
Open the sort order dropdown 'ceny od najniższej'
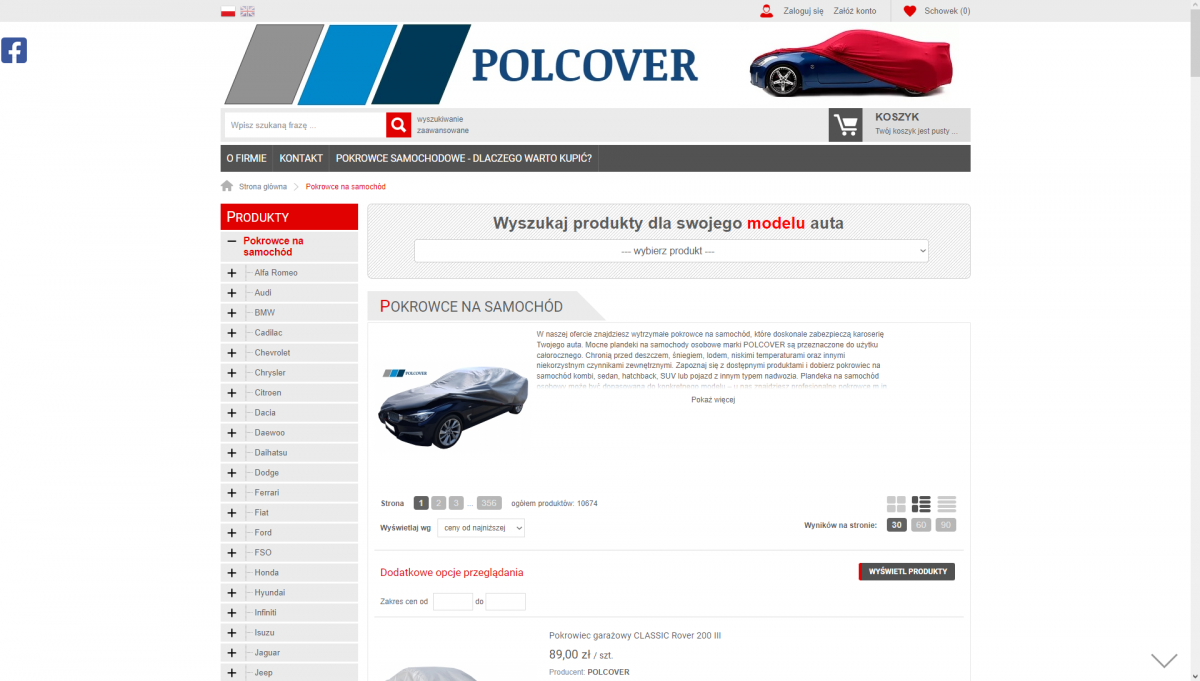click(x=480, y=528)
